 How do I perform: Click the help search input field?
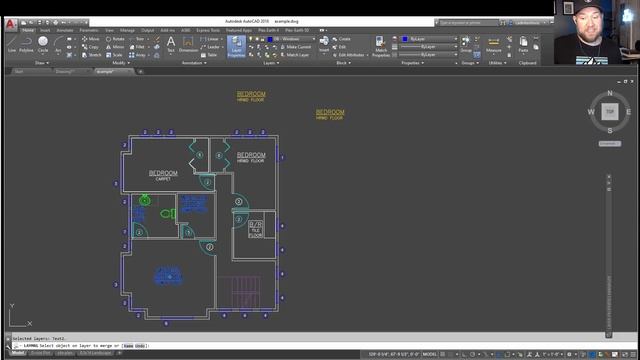tap(469, 23)
